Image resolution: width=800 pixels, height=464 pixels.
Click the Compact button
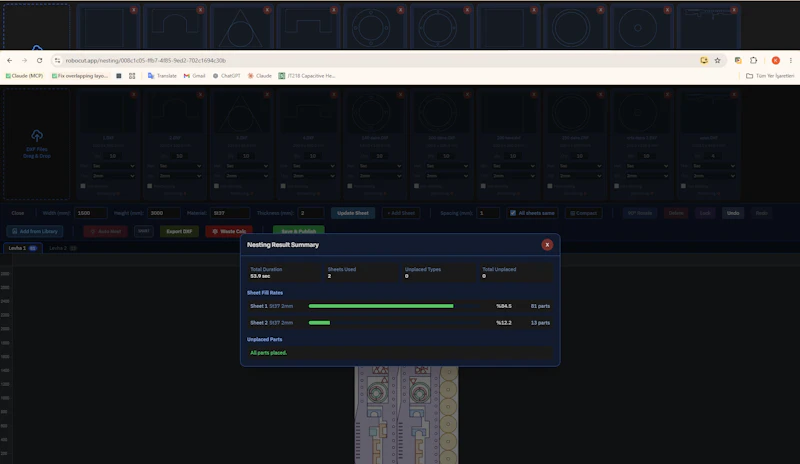coord(583,213)
